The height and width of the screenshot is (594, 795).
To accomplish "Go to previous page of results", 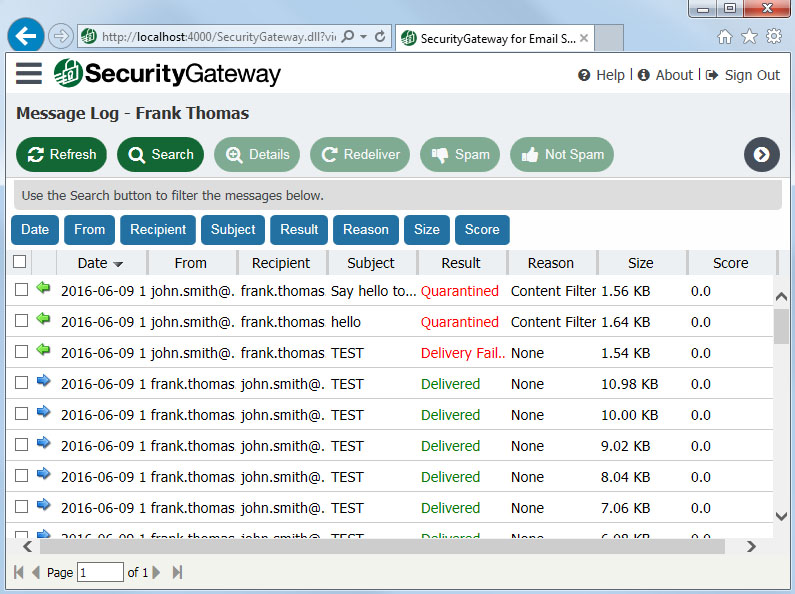I will (x=35, y=573).
